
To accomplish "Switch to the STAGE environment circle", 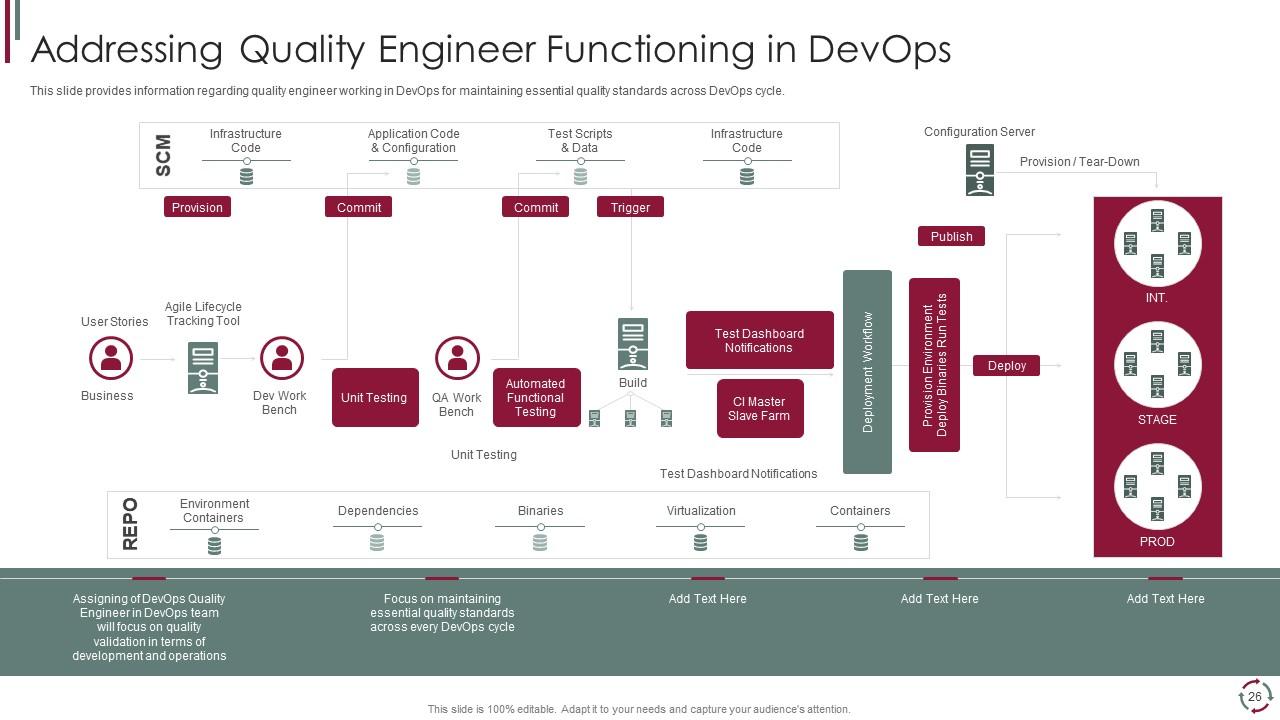I will (1157, 365).
